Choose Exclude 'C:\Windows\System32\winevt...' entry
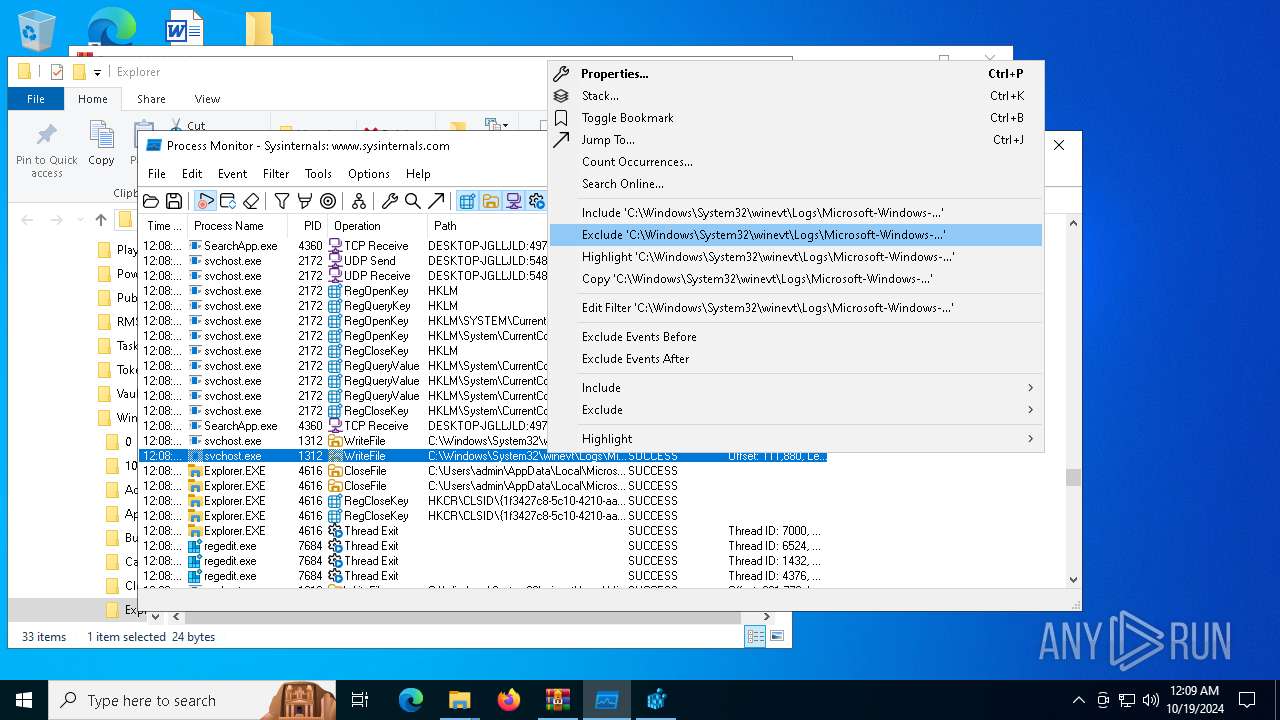 click(796, 235)
